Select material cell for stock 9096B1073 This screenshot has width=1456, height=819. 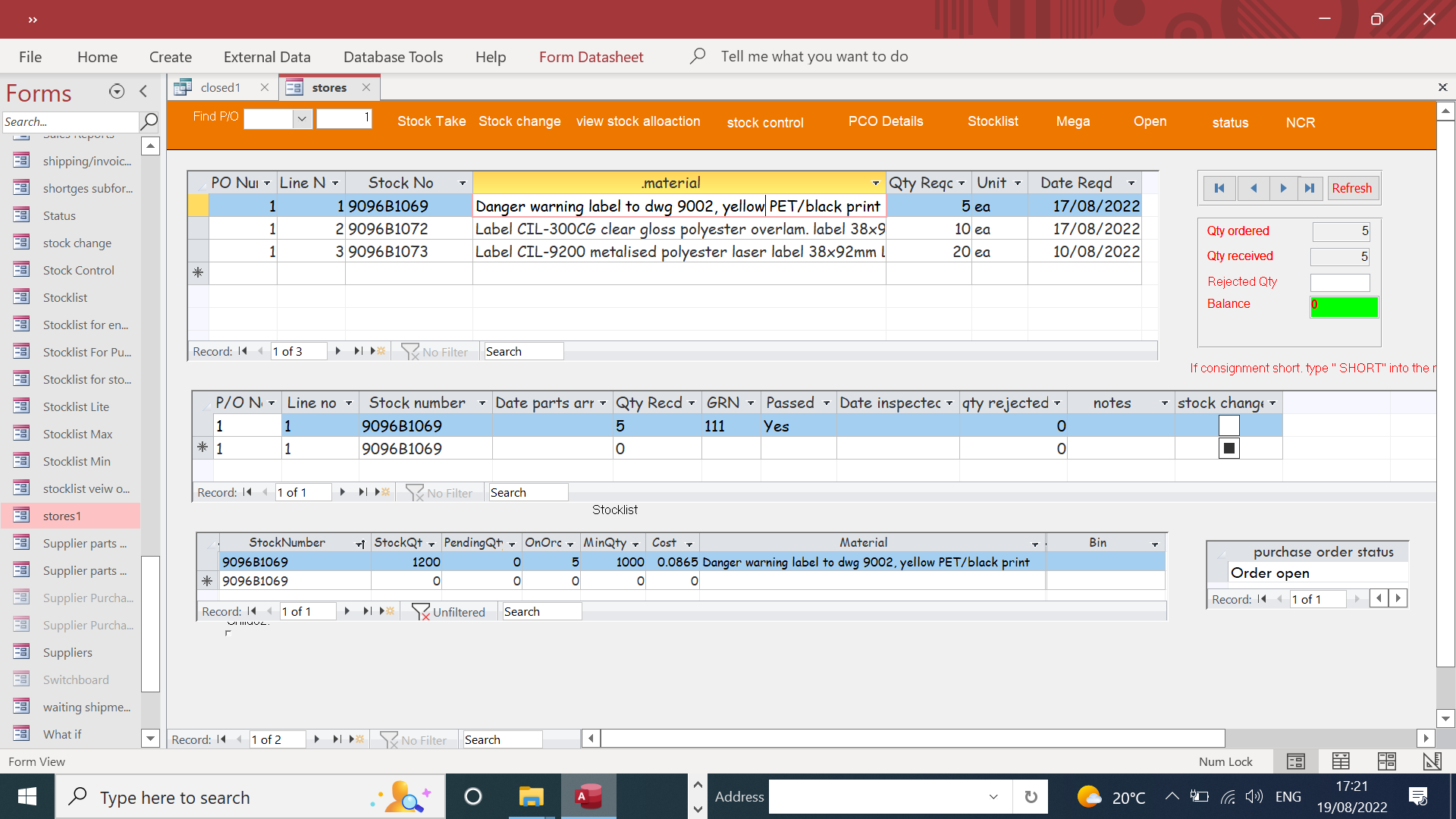point(679,251)
